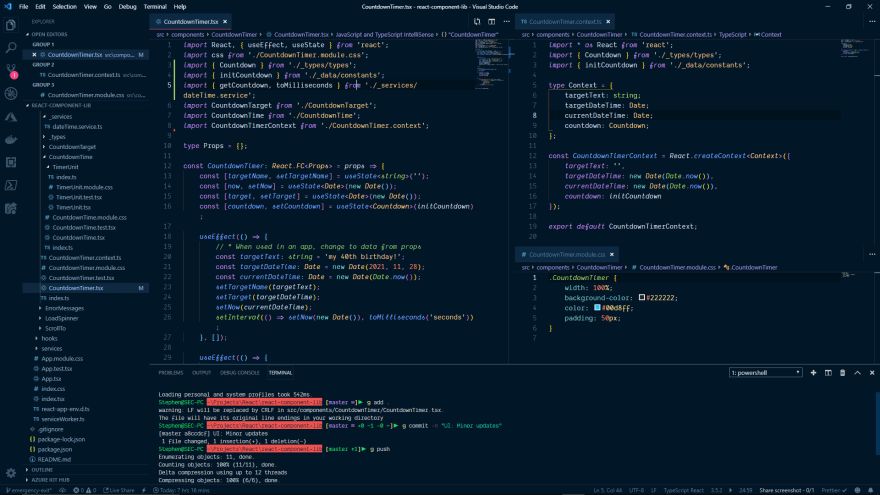Close the terminal panel
Viewport: 880px width, 495px height.
872,373
